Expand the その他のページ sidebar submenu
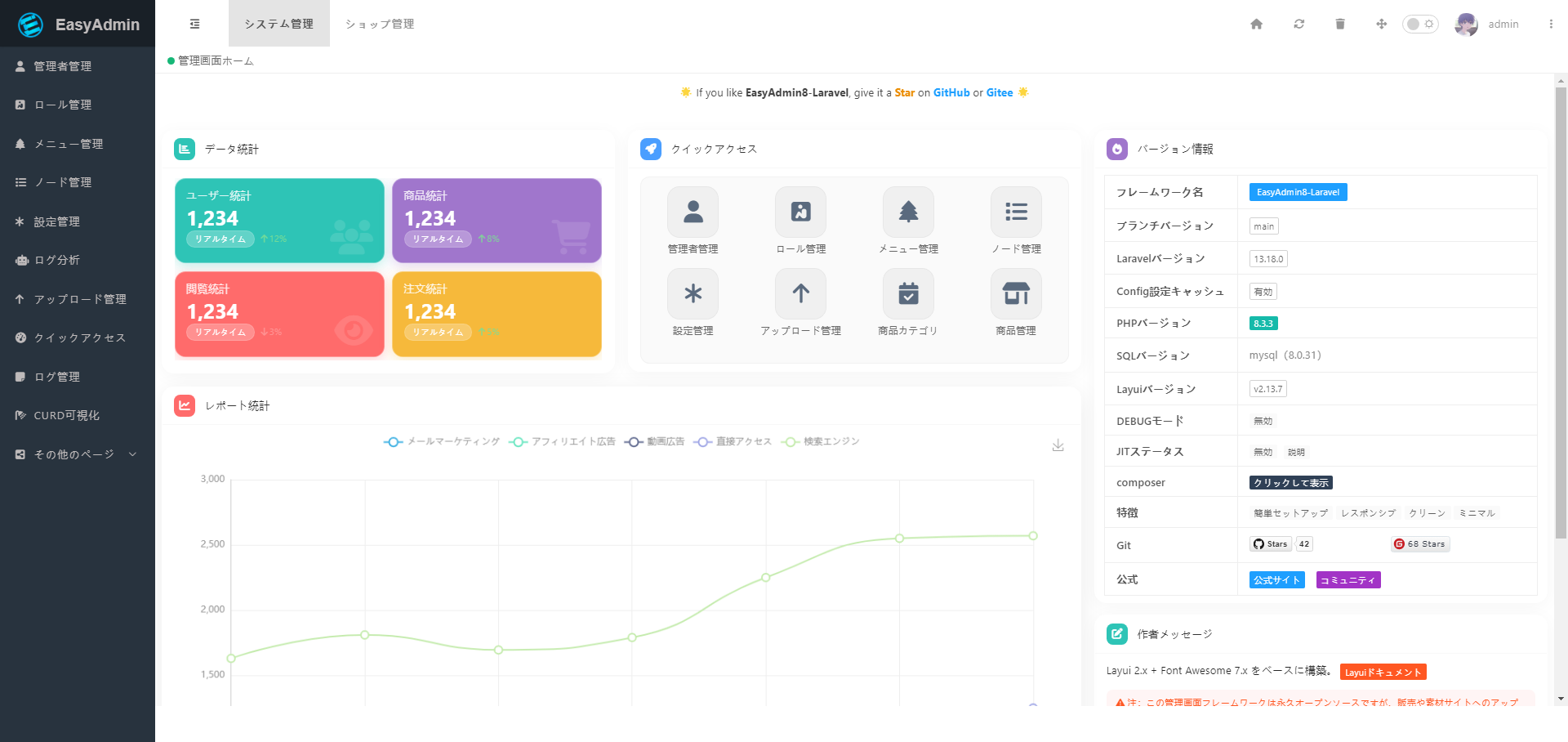 tap(78, 454)
